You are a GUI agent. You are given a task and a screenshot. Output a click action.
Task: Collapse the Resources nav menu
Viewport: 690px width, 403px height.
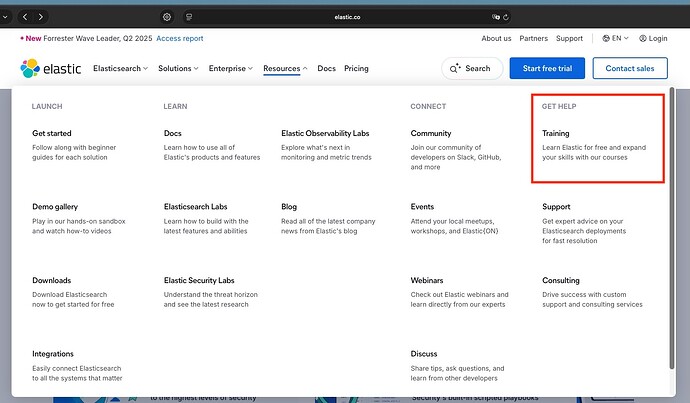click(285, 68)
